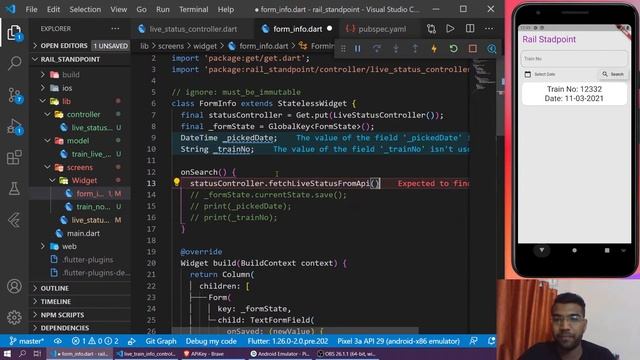
Task: Open the Windows Start menu
Action: pos(7,353)
